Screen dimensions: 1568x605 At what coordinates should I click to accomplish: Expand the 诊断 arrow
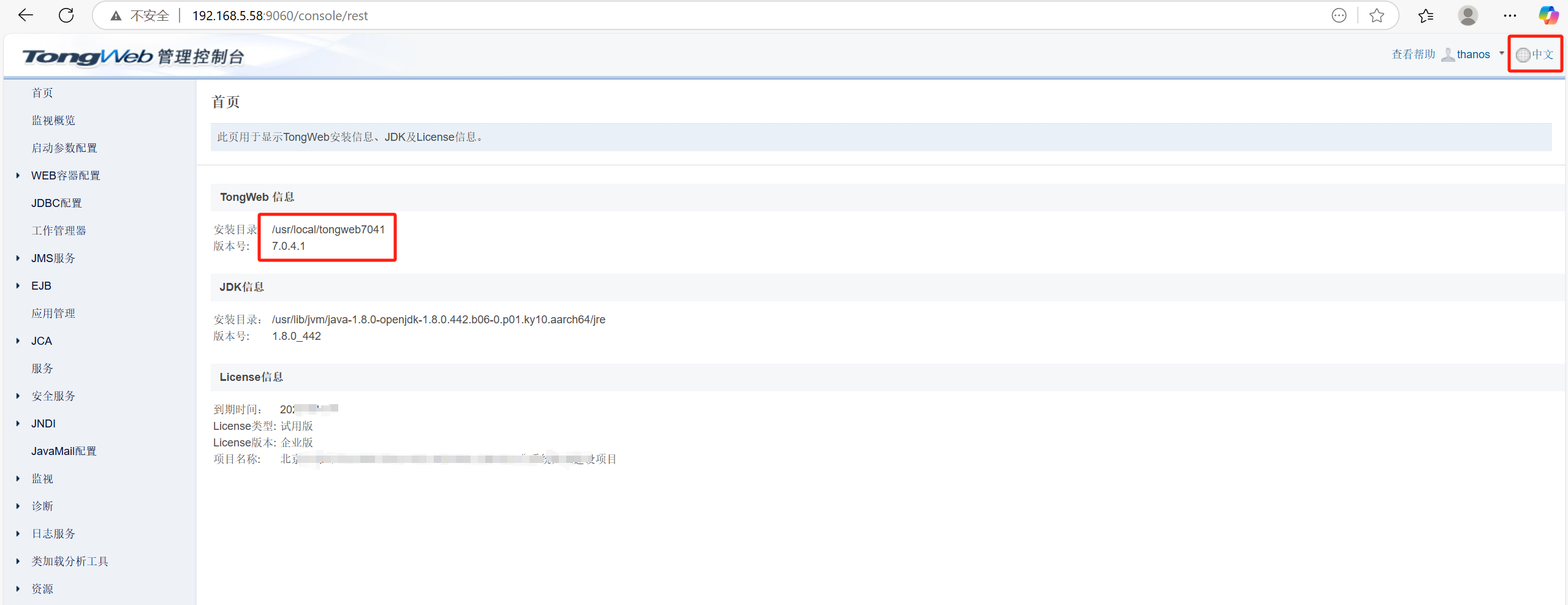(x=18, y=506)
